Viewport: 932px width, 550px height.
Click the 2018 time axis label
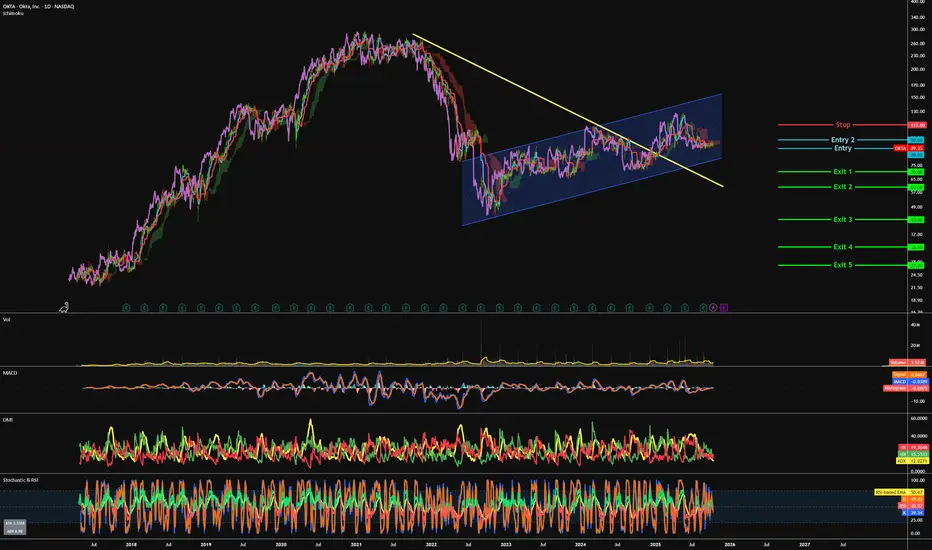[x=131, y=544]
